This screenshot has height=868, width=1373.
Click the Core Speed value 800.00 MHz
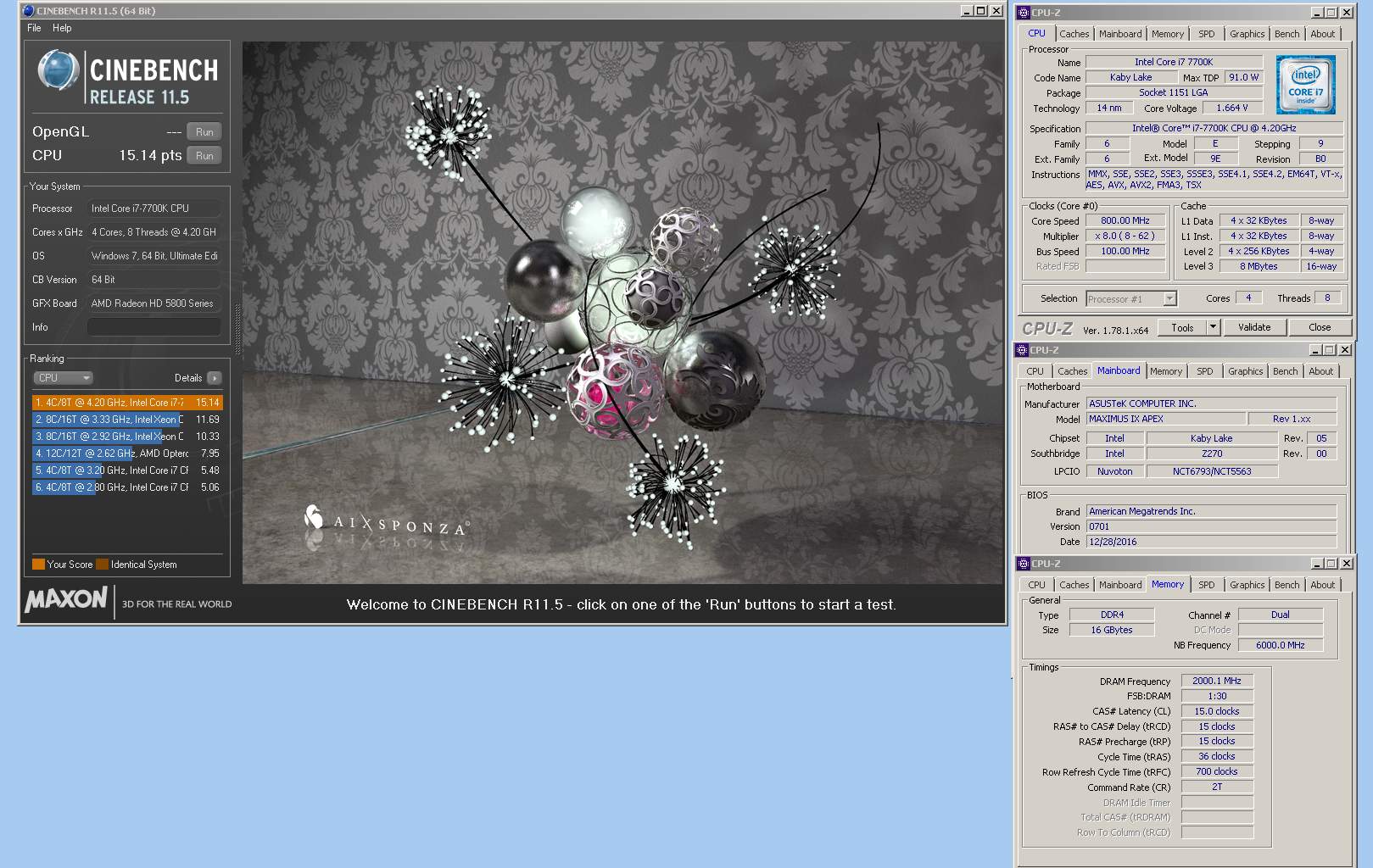point(1125,220)
